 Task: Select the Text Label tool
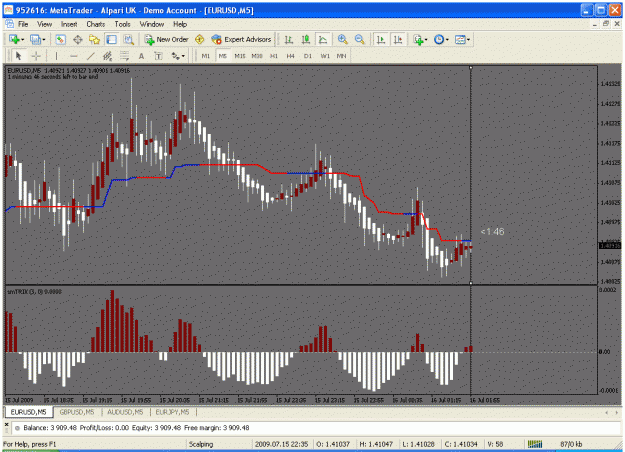tap(158, 56)
